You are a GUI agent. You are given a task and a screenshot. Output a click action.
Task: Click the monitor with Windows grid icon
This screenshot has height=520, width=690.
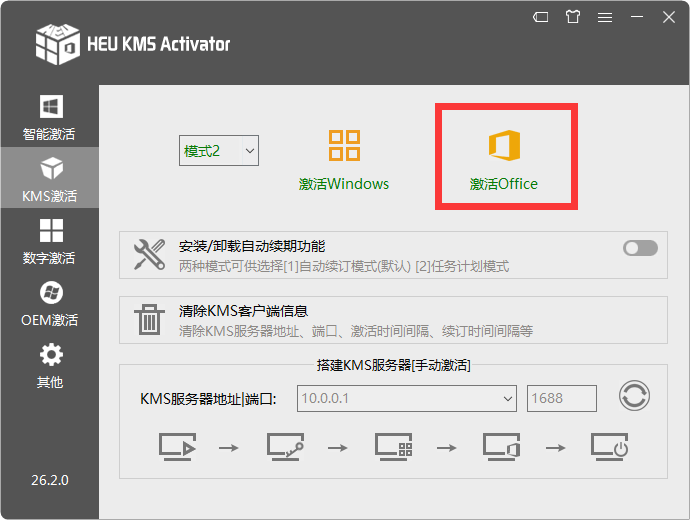pos(393,447)
